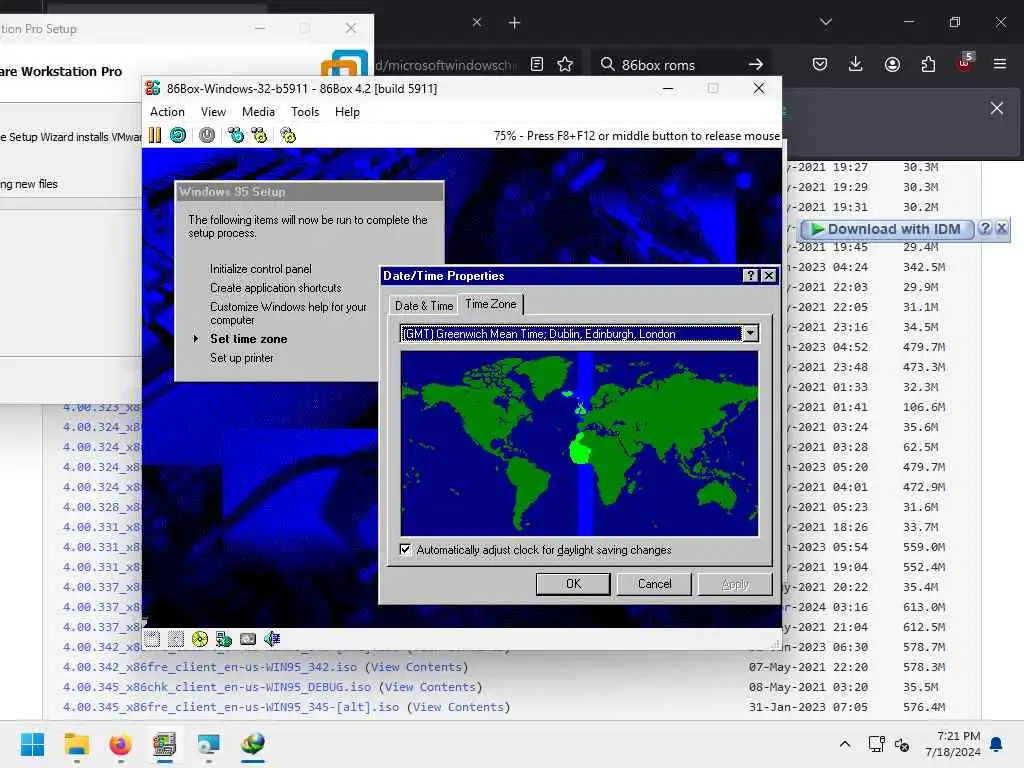
Task: Close the dark Firefox notification bar
Action: click(x=997, y=108)
